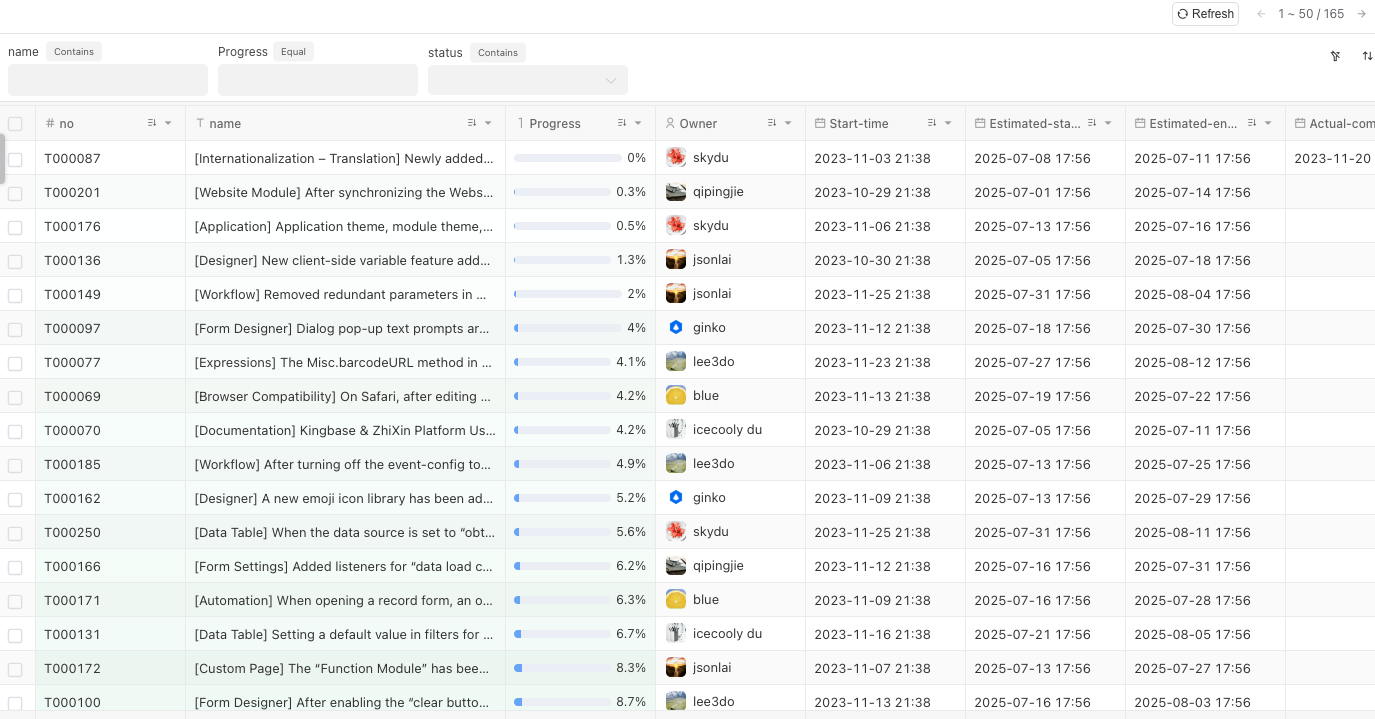
Task: Click the Refresh button
Action: click(x=1205, y=14)
